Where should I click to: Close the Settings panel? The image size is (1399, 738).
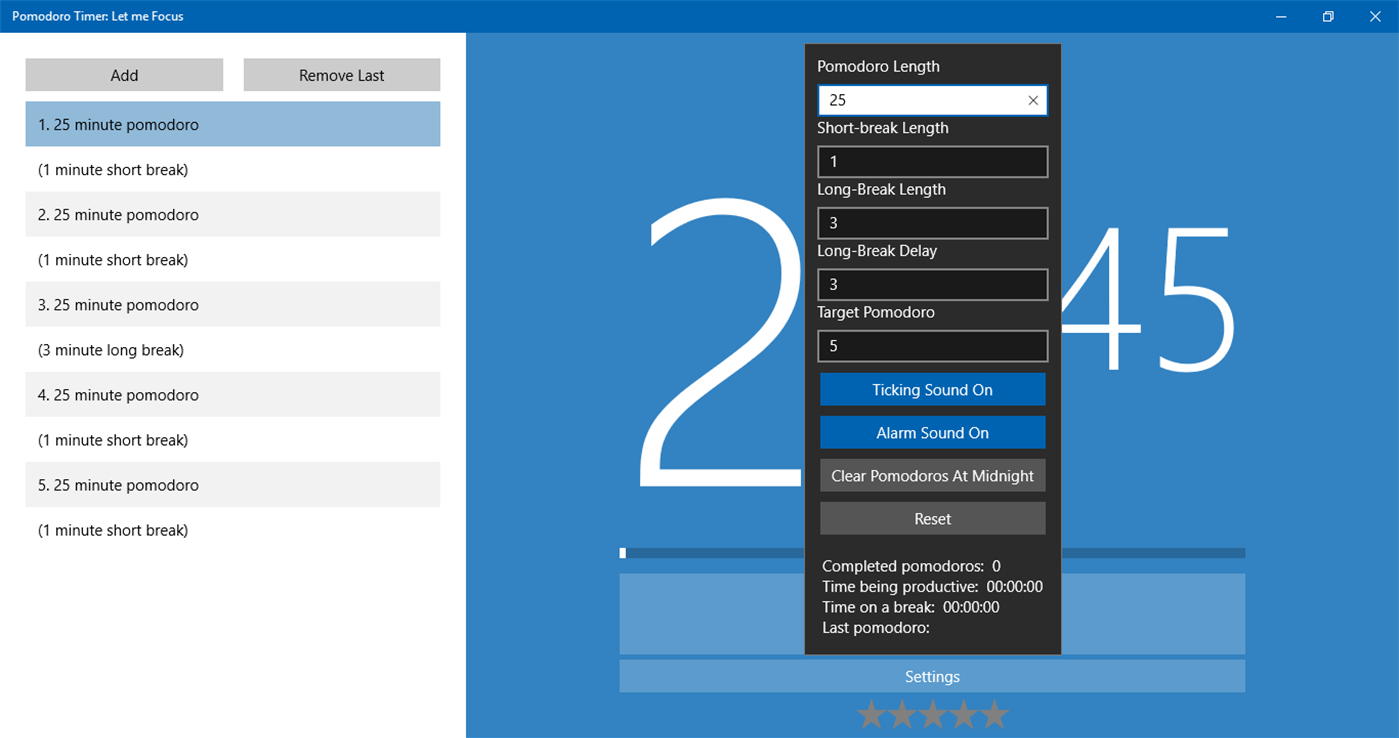click(x=932, y=676)
